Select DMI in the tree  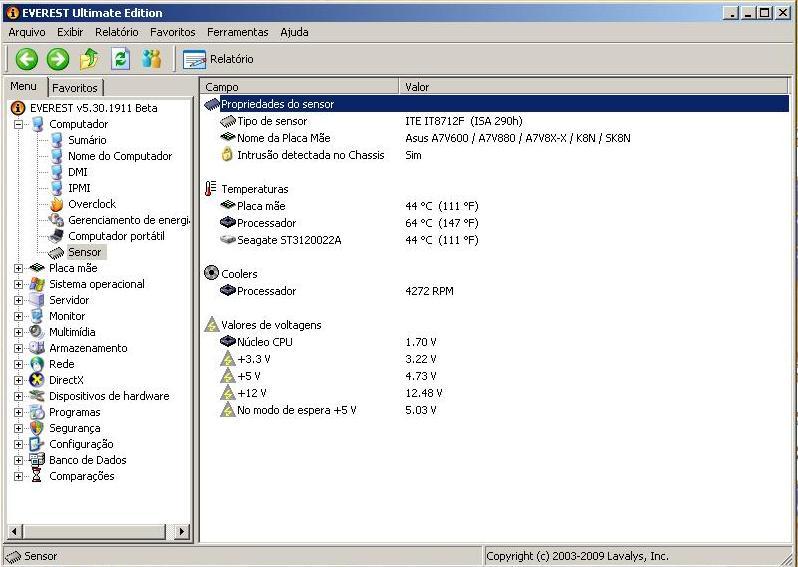(x=78, y=172)
